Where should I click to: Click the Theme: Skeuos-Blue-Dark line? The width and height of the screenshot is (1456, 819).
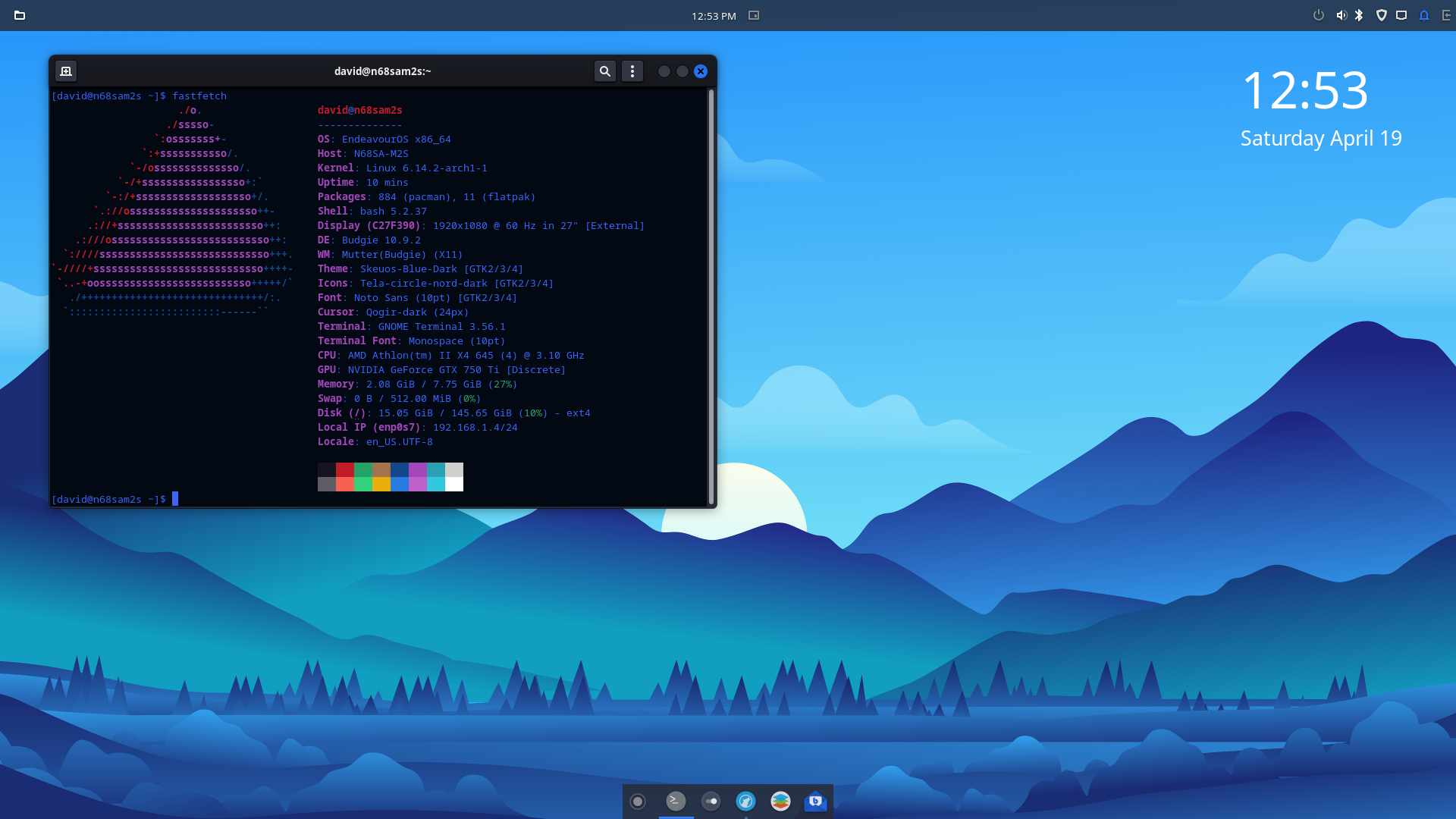coord(421,269)
